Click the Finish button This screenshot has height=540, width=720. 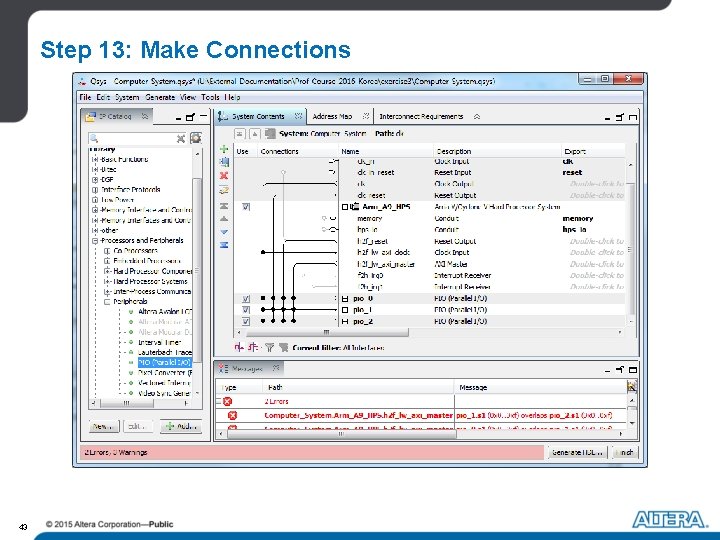pyautogui.click(x=624, y=452)
